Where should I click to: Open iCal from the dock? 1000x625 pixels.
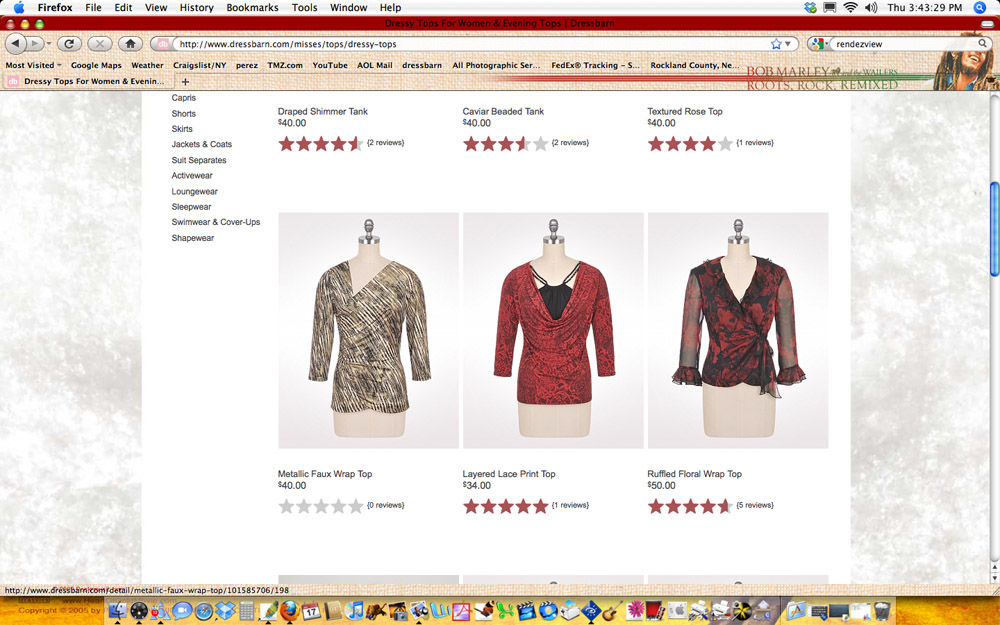point(311,610)
